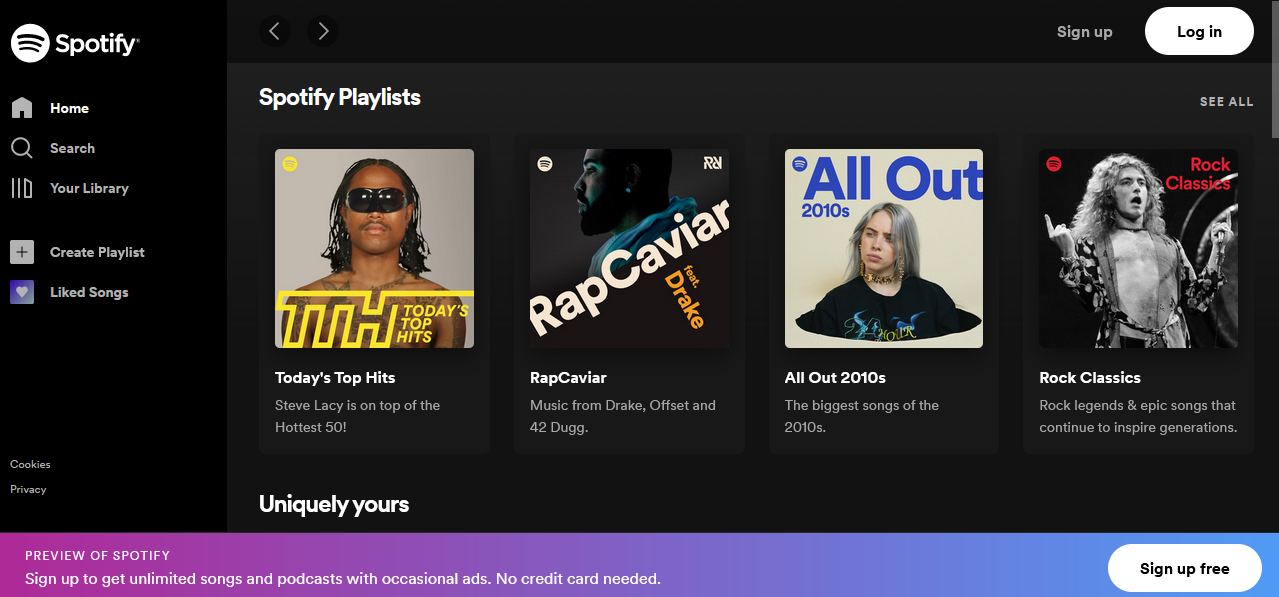
Task: Click the Create Playlist plus icon
Action: point(22,252)
